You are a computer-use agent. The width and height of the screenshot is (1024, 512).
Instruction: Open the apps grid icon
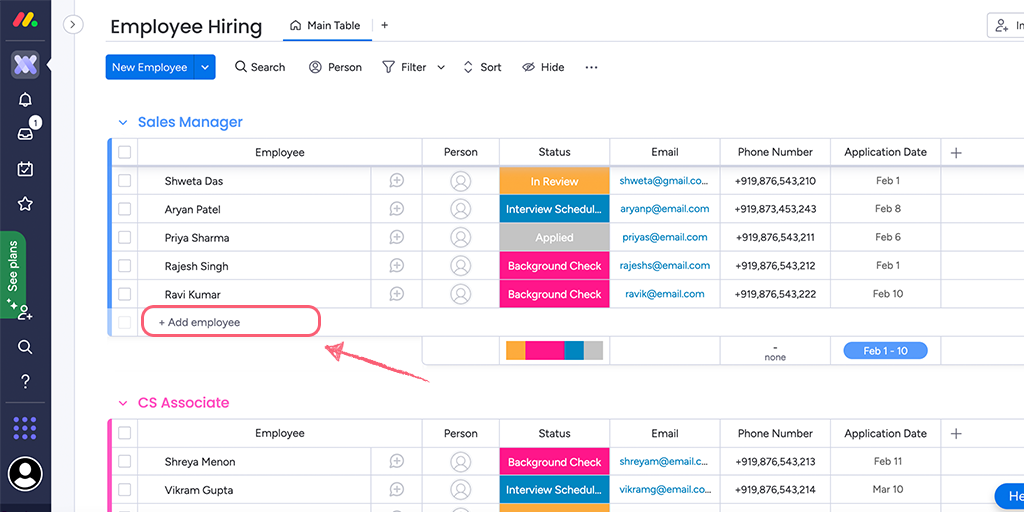tap(25, 427)
